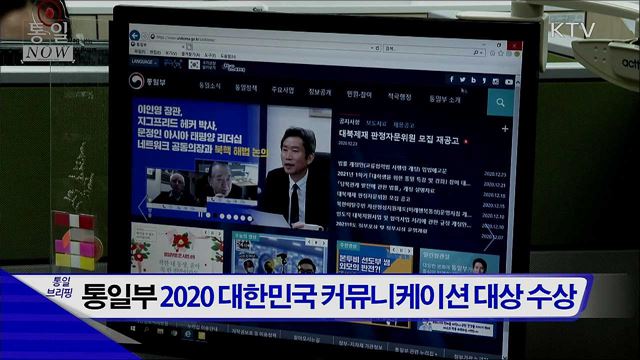This screenshot has height=360, width=640.
Task: Select the 채용공고 tab
Action: coord(404,124)
